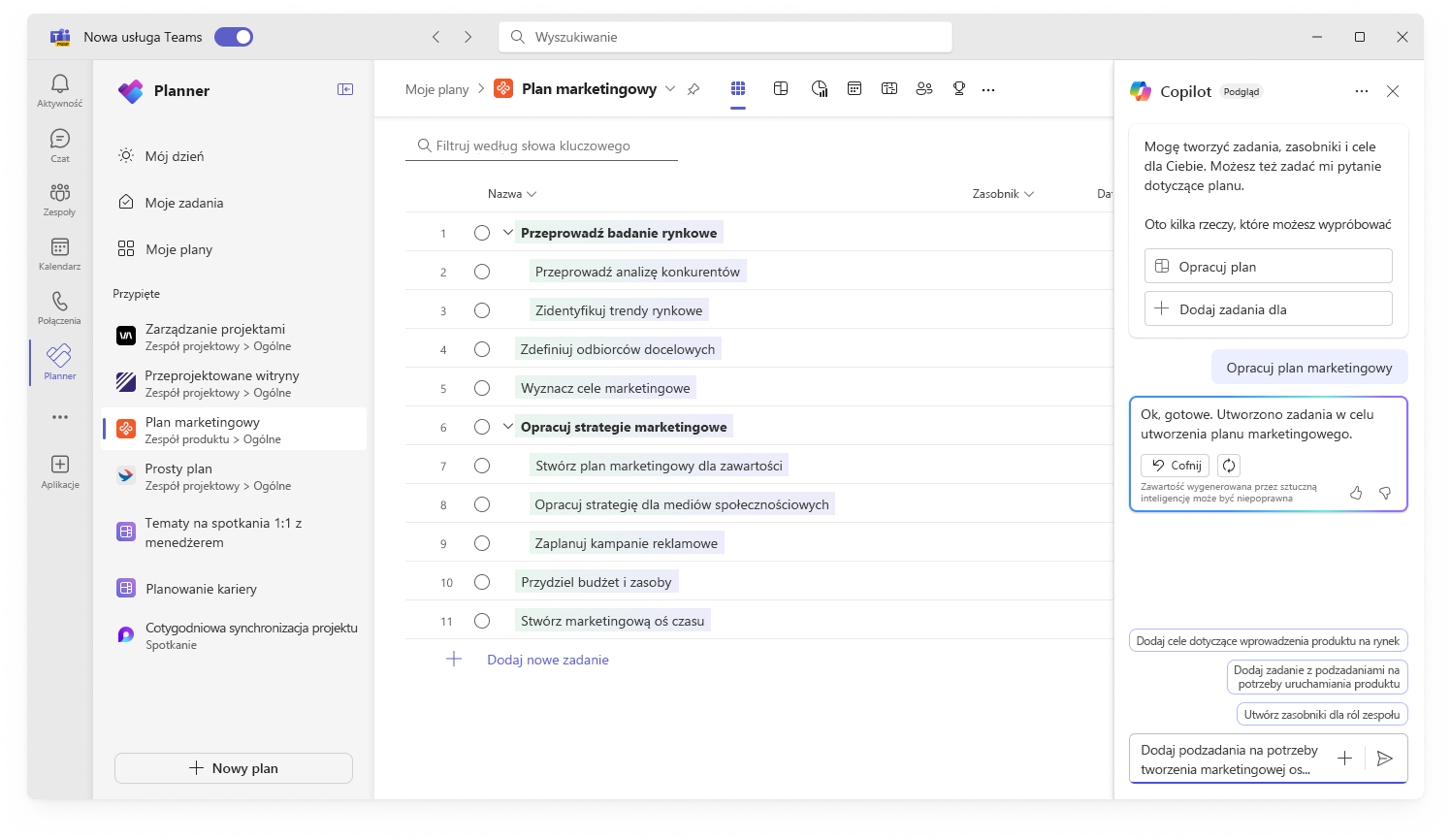1451x840 pixels.
Task: Open the Goals trophy icon
Action: tap(959, 89)
